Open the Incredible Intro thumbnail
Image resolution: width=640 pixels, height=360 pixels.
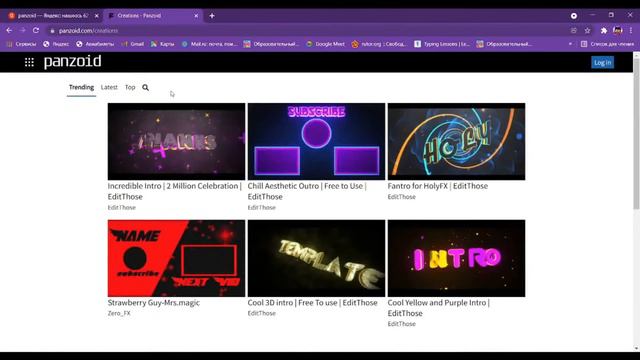pos(176,141)
